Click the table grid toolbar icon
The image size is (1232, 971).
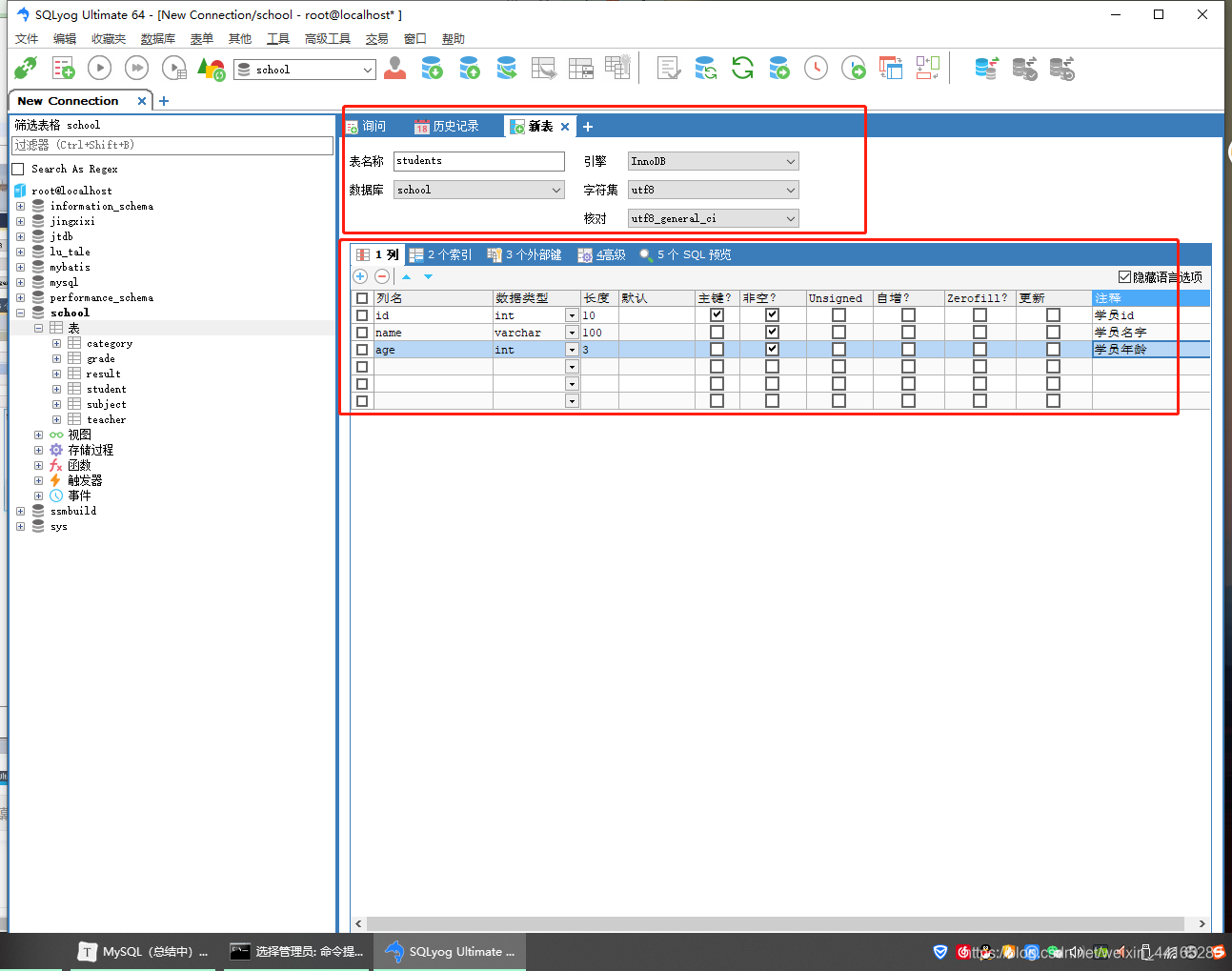580,68
